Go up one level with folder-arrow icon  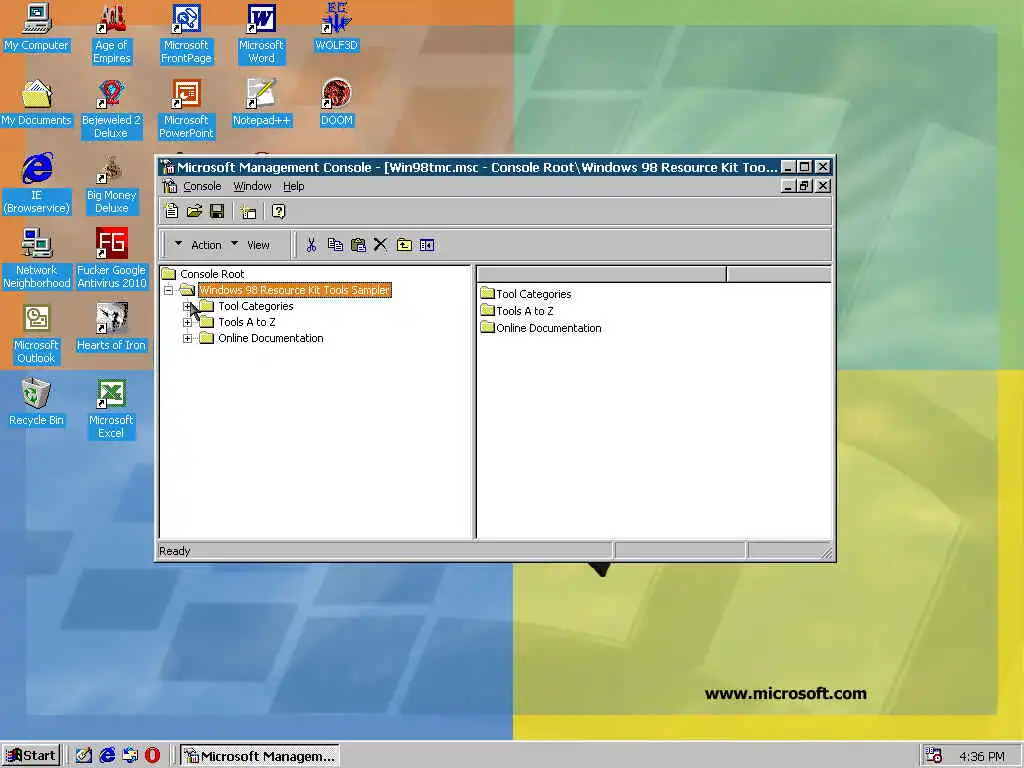[404, 245]
